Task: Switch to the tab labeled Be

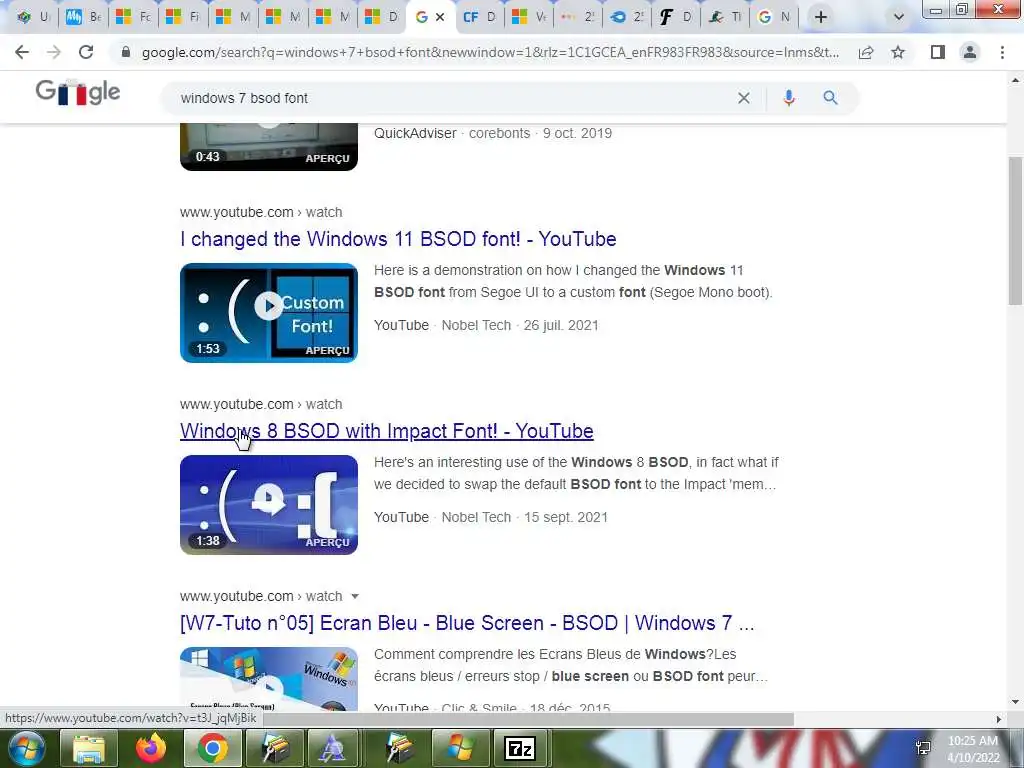Action: pyautogui.click(x=84, y=17)
